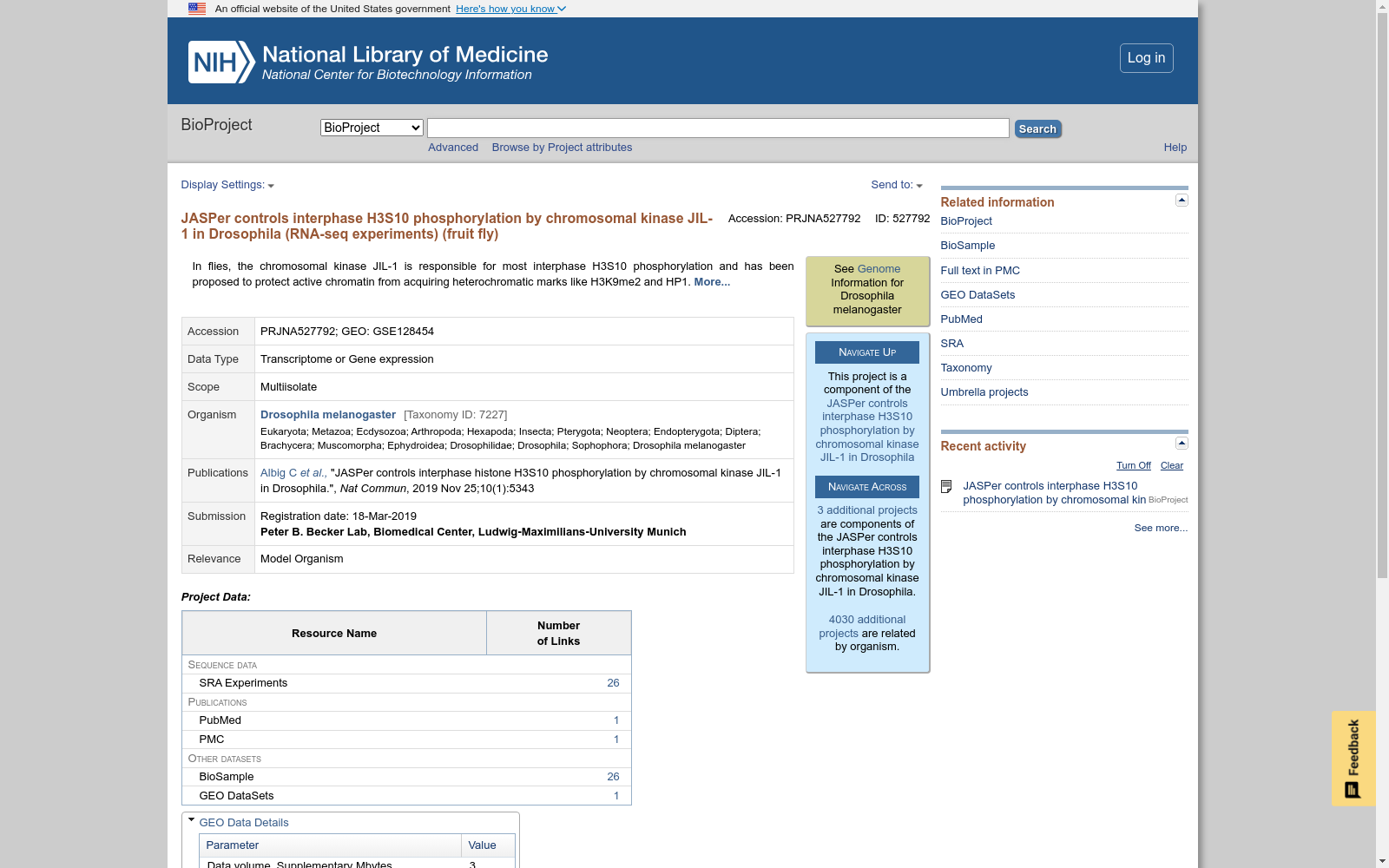Click the Registration date 18-Mar-2019 text
The width and height of the screenshot is (1389, 868).
339,516
